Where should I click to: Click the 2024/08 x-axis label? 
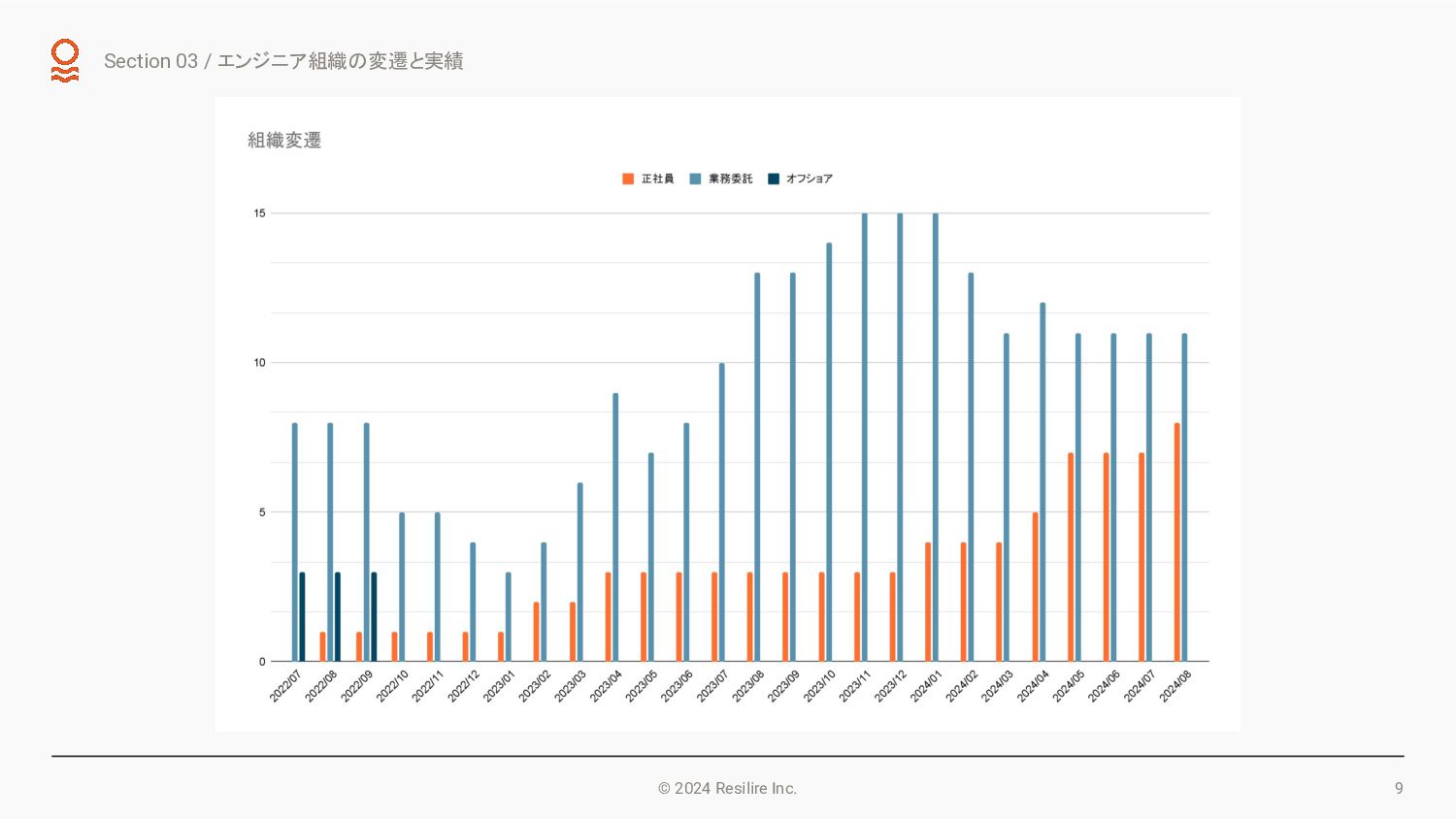tap(1175, 686)
